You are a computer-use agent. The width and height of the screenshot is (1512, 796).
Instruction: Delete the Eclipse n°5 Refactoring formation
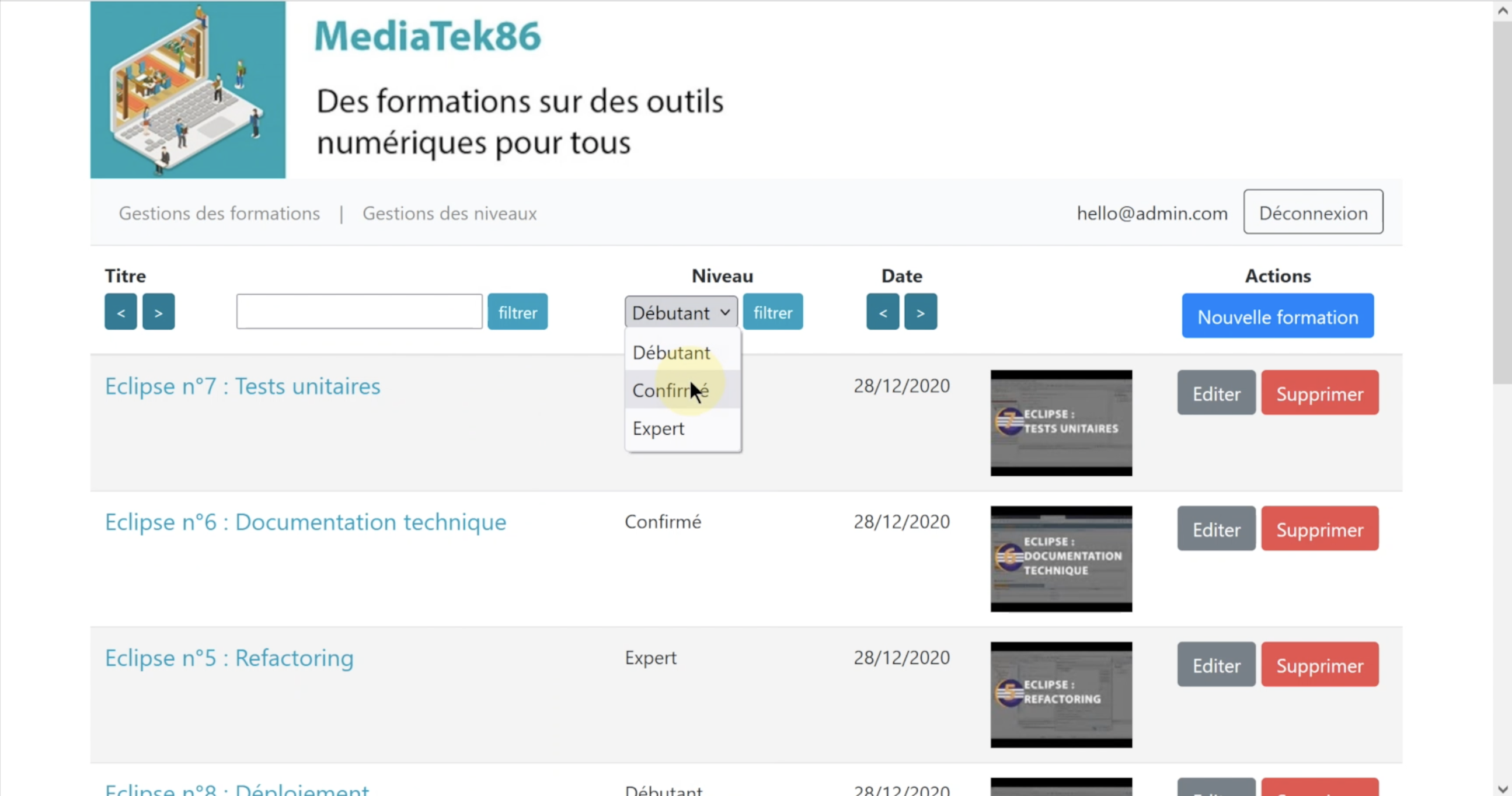pos(1320,665)
